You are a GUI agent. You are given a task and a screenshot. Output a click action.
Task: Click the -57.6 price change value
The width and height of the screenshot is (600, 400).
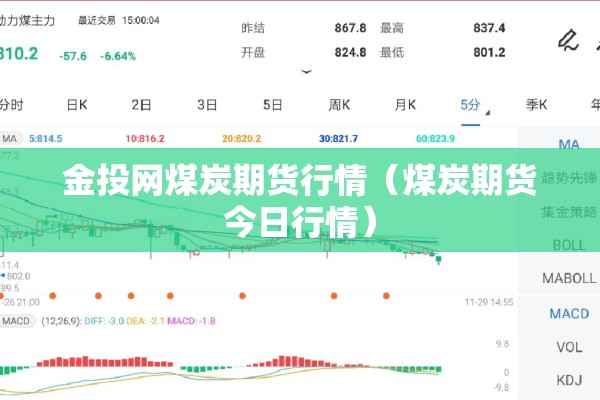[x=73, y=56]
